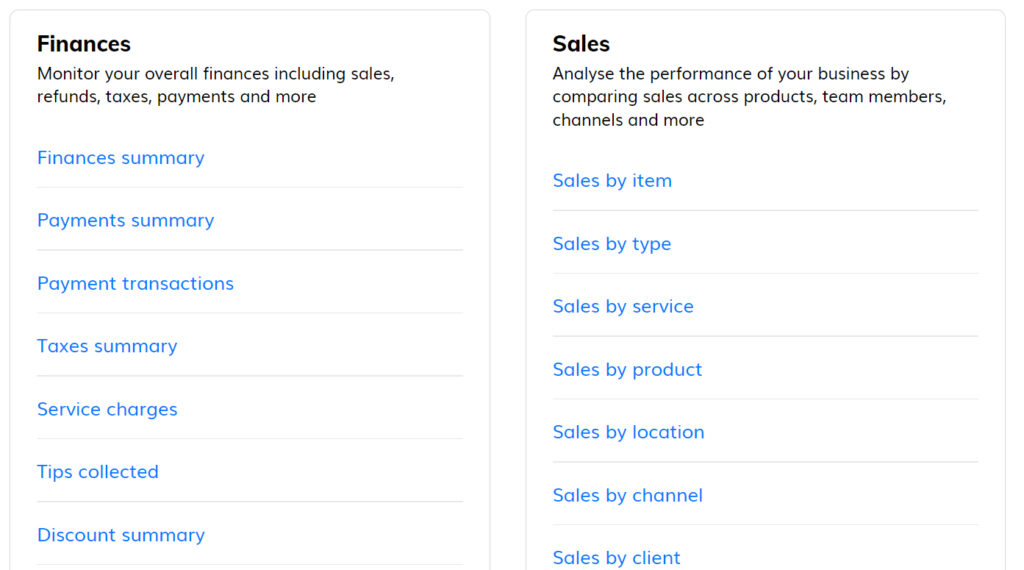The image size is (1024, 570).
Task: Click the Sales by channel link
Action: (627, 496)
